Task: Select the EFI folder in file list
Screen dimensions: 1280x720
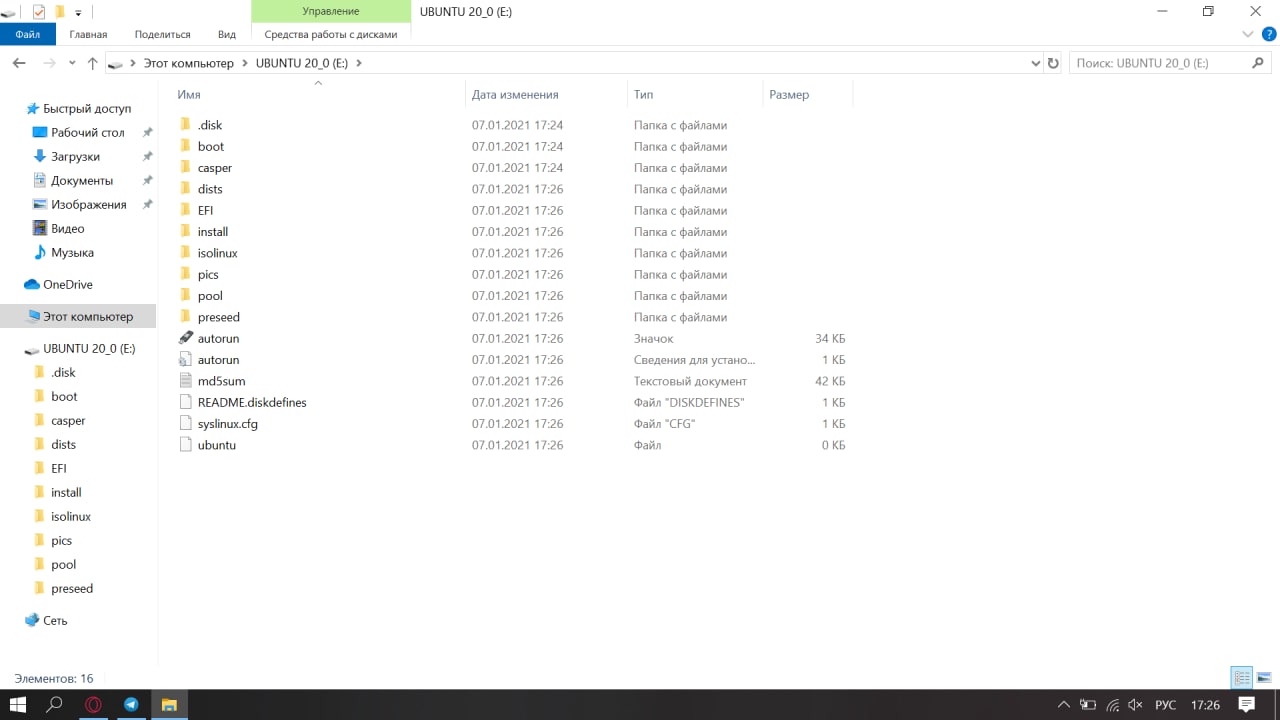Action: click(206, 211)
